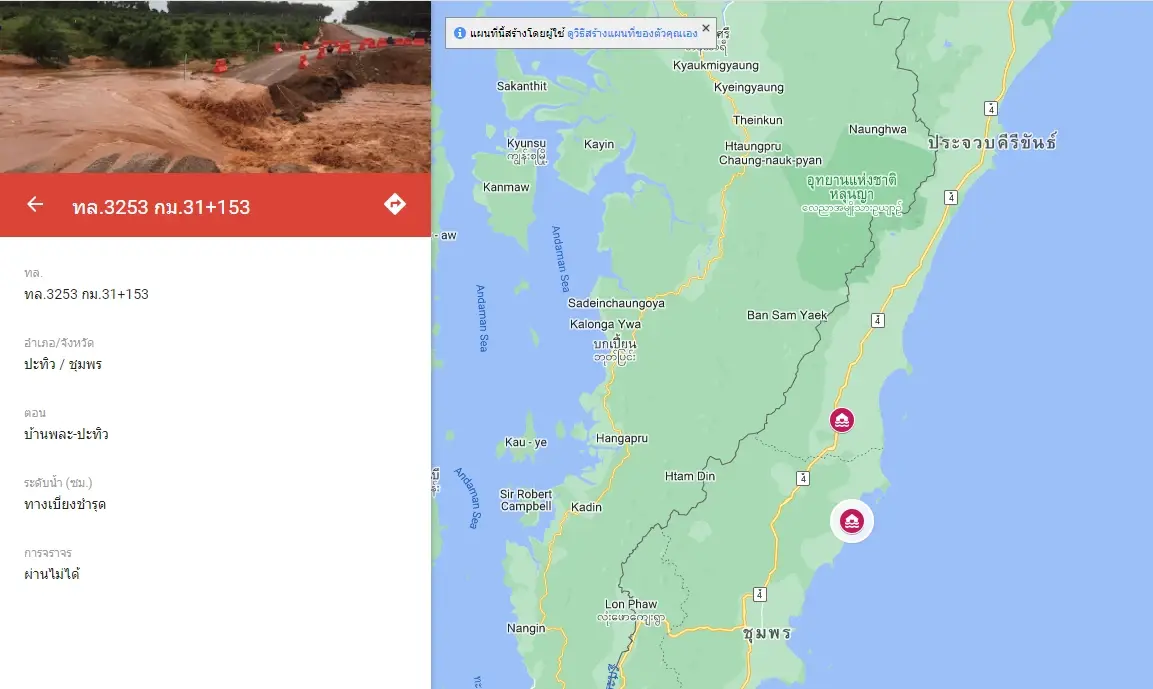1153x689 pixels.
Task: Select the ปะทิว / ชุมพร district value
Action: [63, 364]
